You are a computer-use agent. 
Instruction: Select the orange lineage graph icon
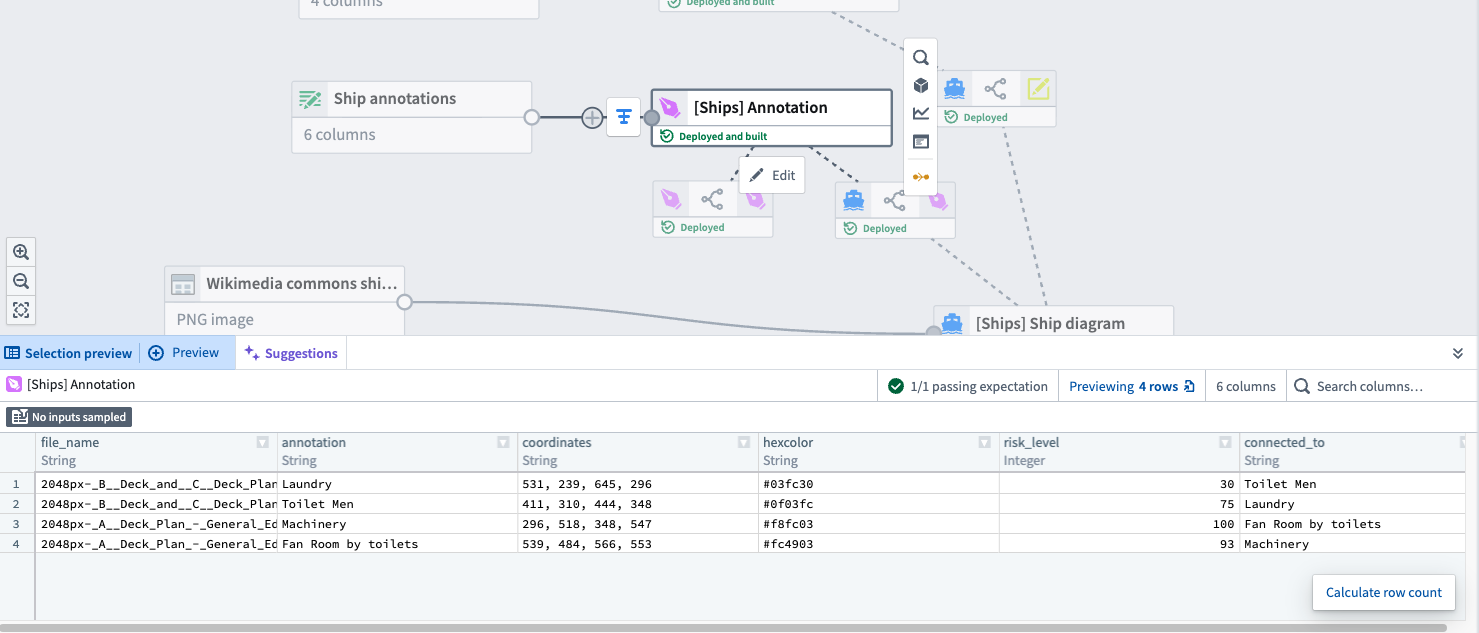click(920, 176)
